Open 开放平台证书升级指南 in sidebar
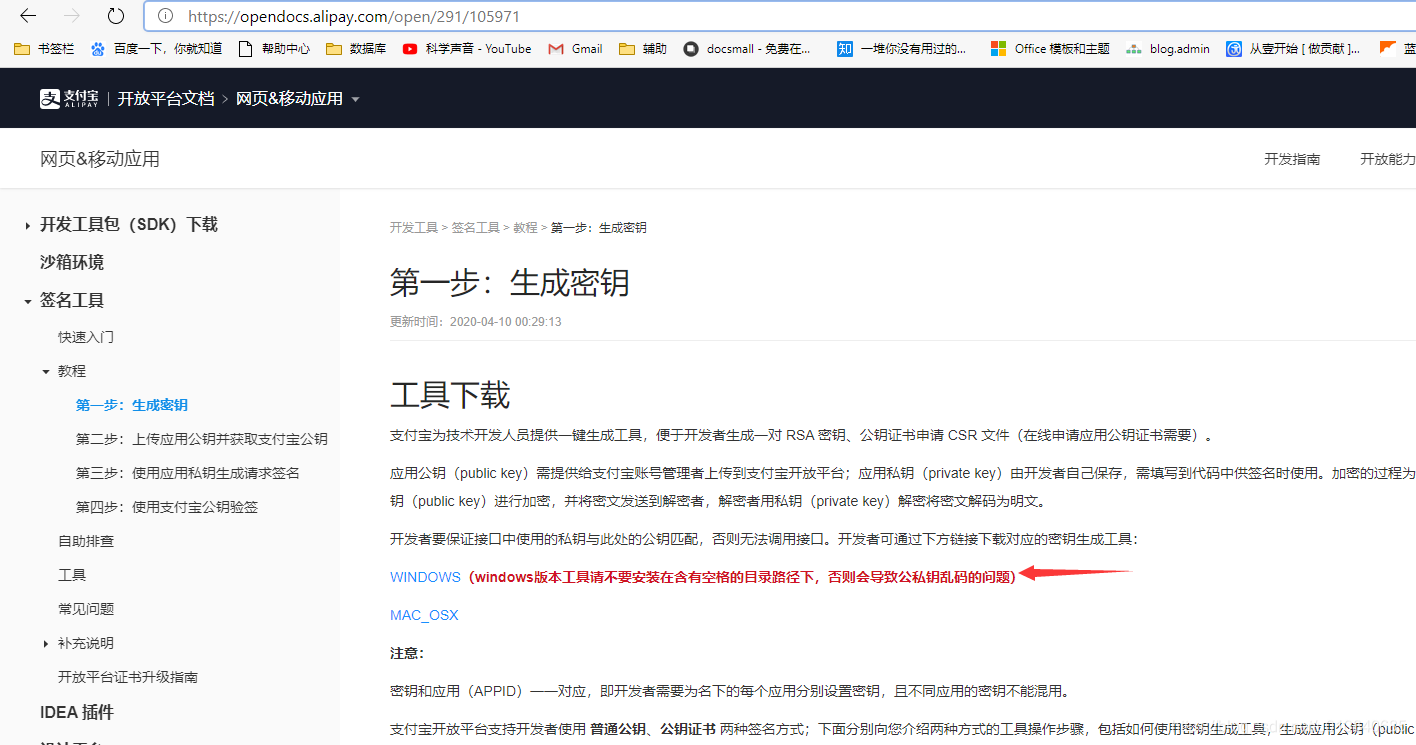The height and width of the screenshot is (745, 1416). (x=128, y=677)
